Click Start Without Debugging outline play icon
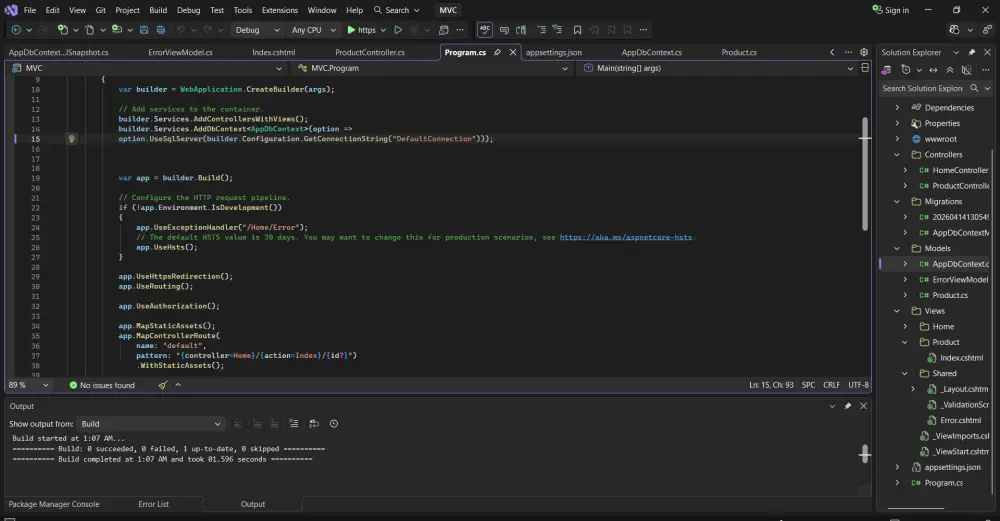Screen dimensions: 1000x521 [398, 30]
